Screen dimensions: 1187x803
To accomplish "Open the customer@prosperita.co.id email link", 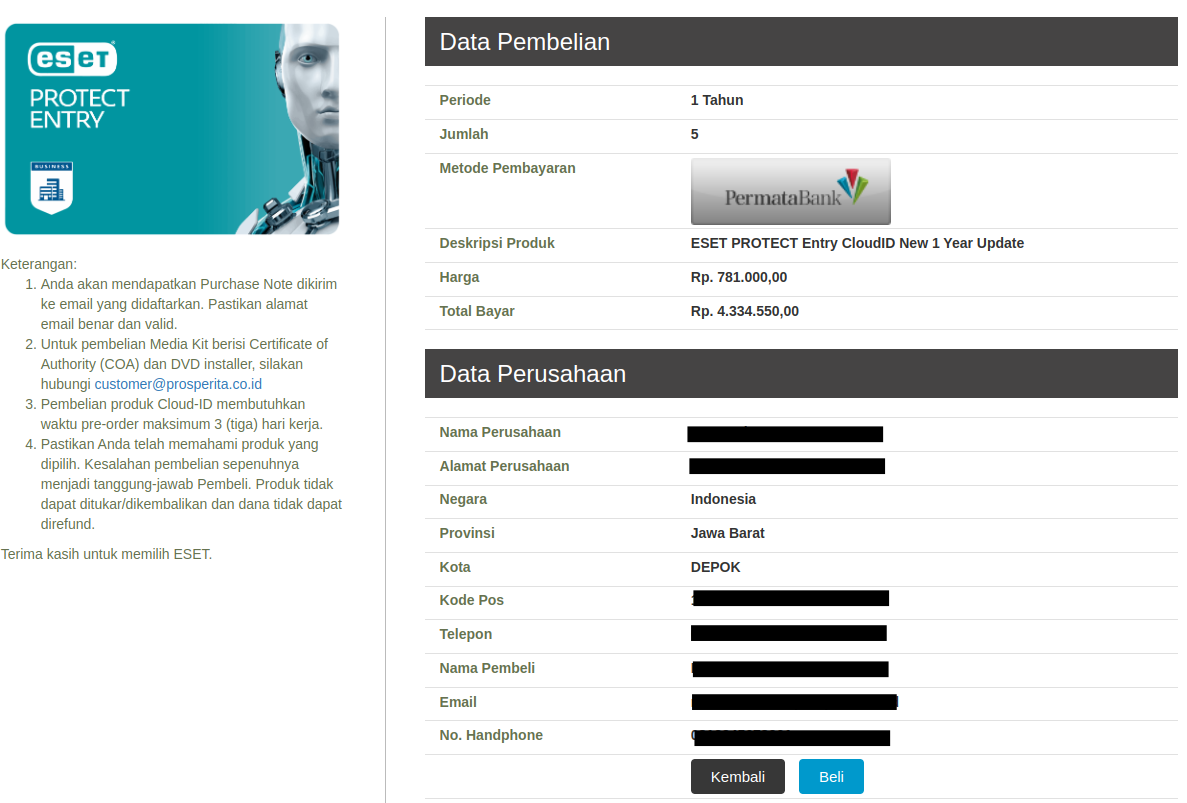I will [x=178, y=384].
